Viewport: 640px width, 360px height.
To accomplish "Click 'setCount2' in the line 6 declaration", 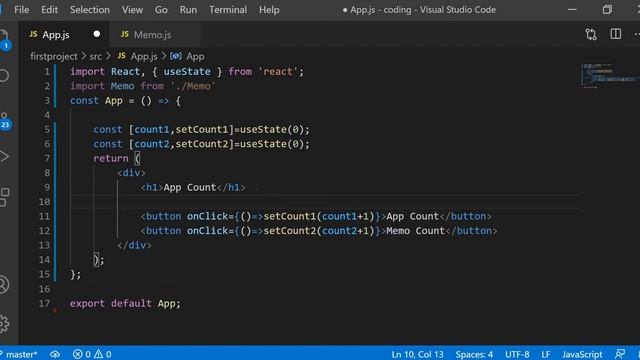I will click(202, 144).
